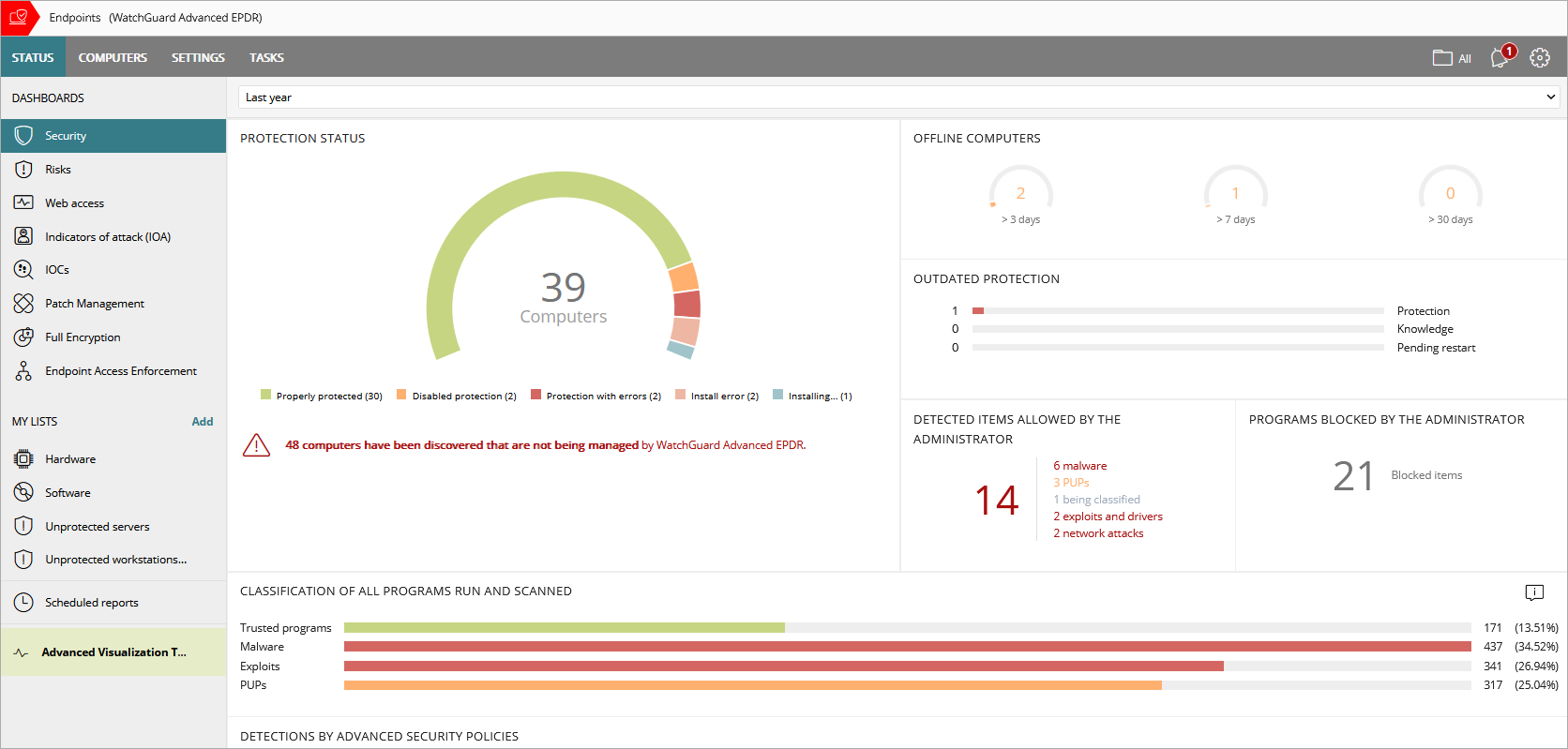The width and height of the screenshot is (1568, 749).
Task: Click the Patch Management sidebar icon
Action: 23,304
